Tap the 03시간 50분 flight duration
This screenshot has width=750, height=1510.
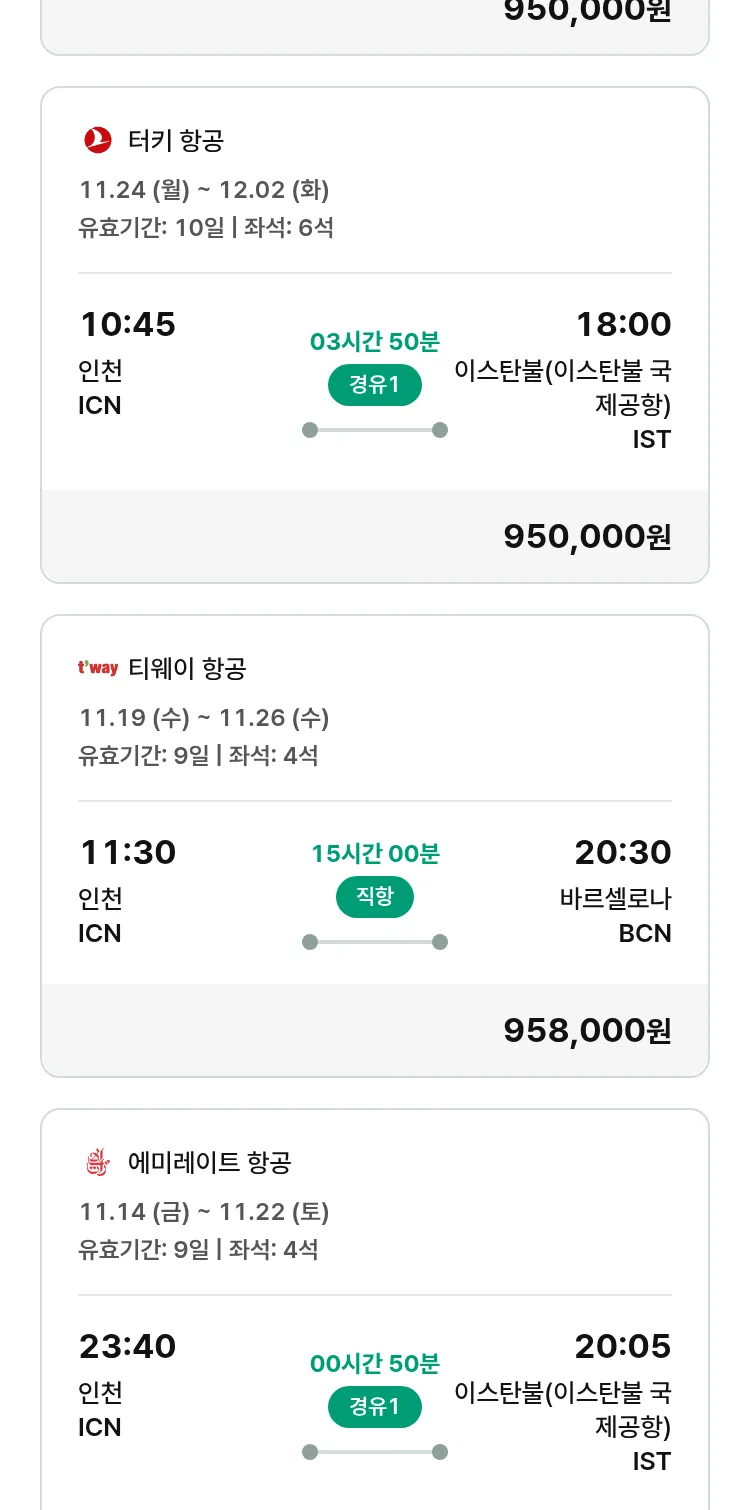[x=375, y=342]
